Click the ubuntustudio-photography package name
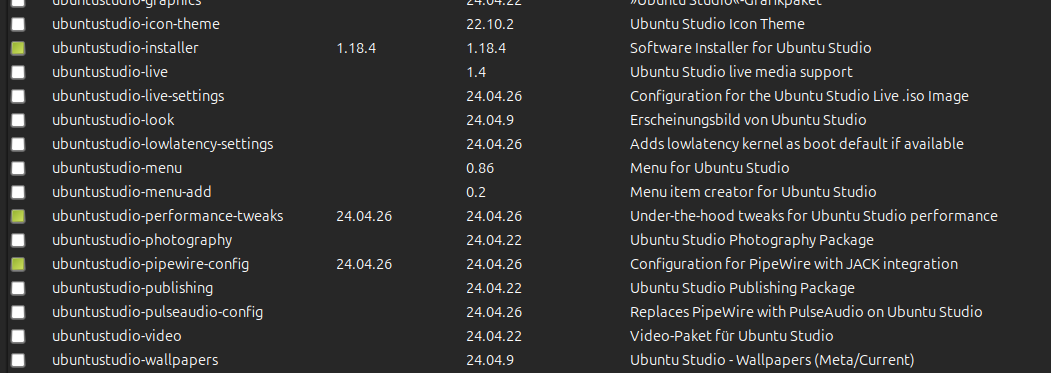The width and height of the screenshot is (1051, 373). click(142, 240)
